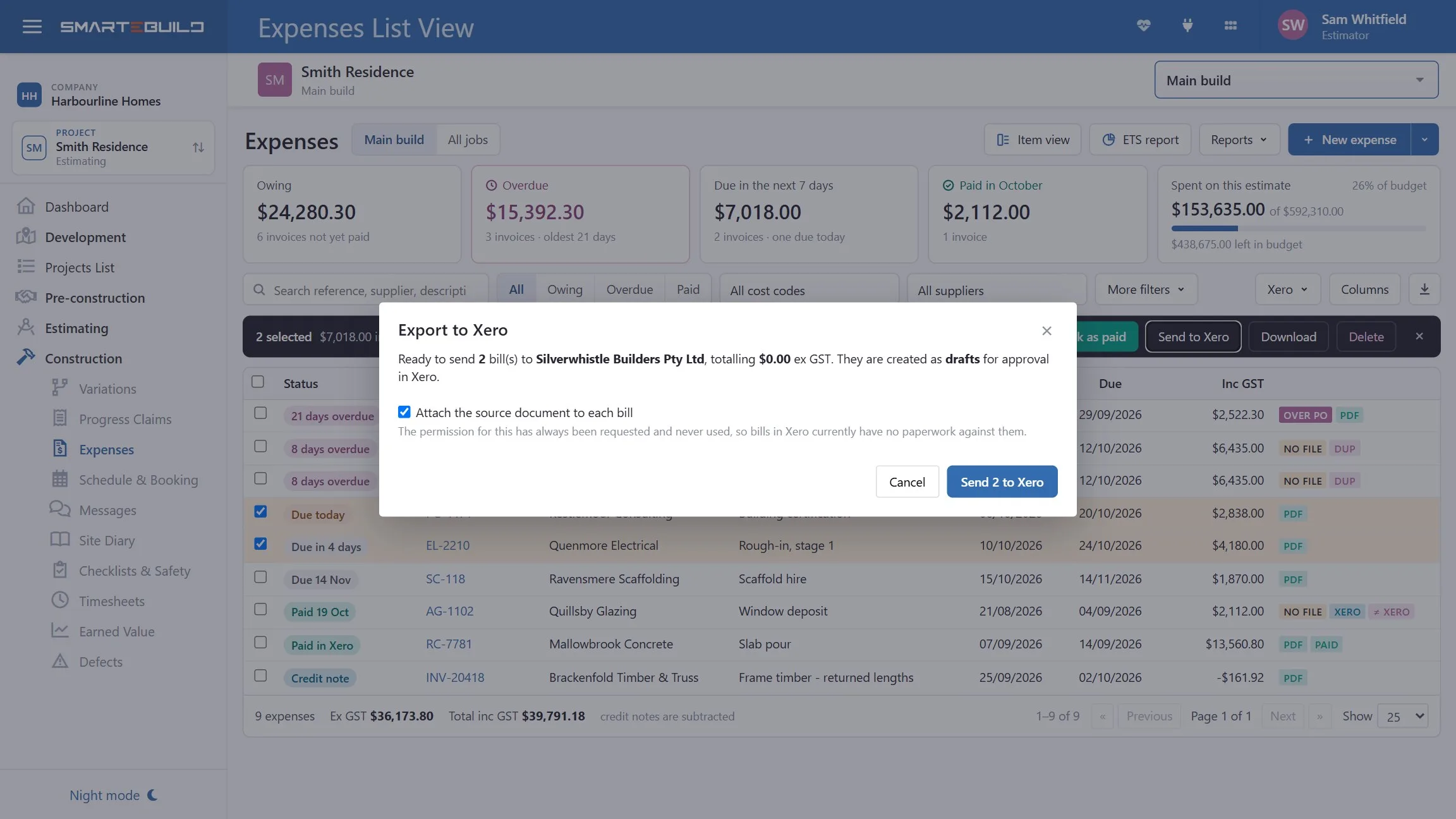The width and height of the screenshot is (1456, 819).
Task: Filter by the Overdue tab
Action: tap(629, 289)
